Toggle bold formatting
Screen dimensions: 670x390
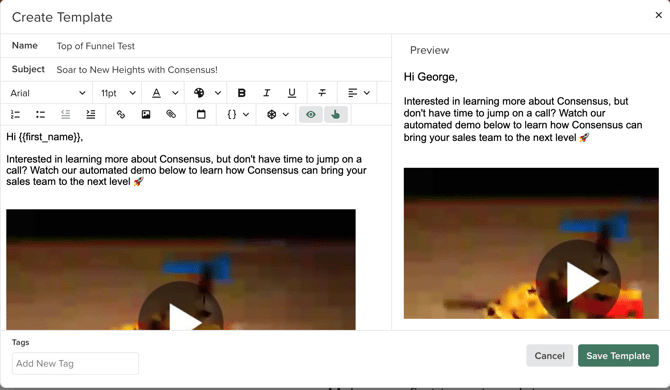241,93
